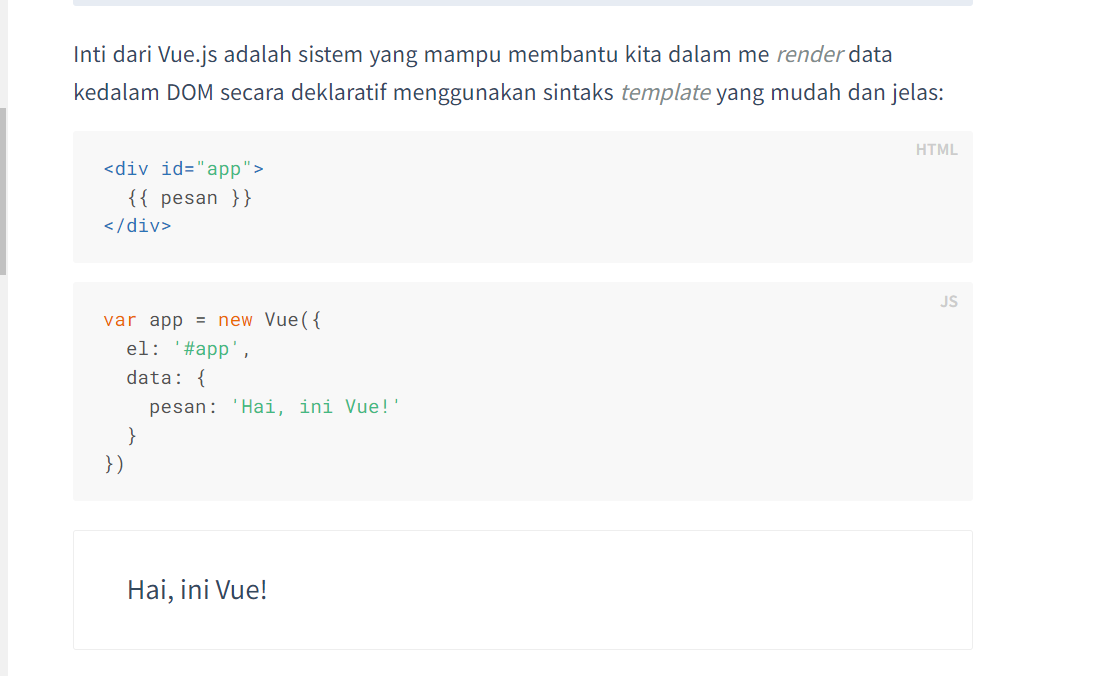Click the orange "new" keyword
This screenshot has width=1112, height=676.
pos(235,320)
